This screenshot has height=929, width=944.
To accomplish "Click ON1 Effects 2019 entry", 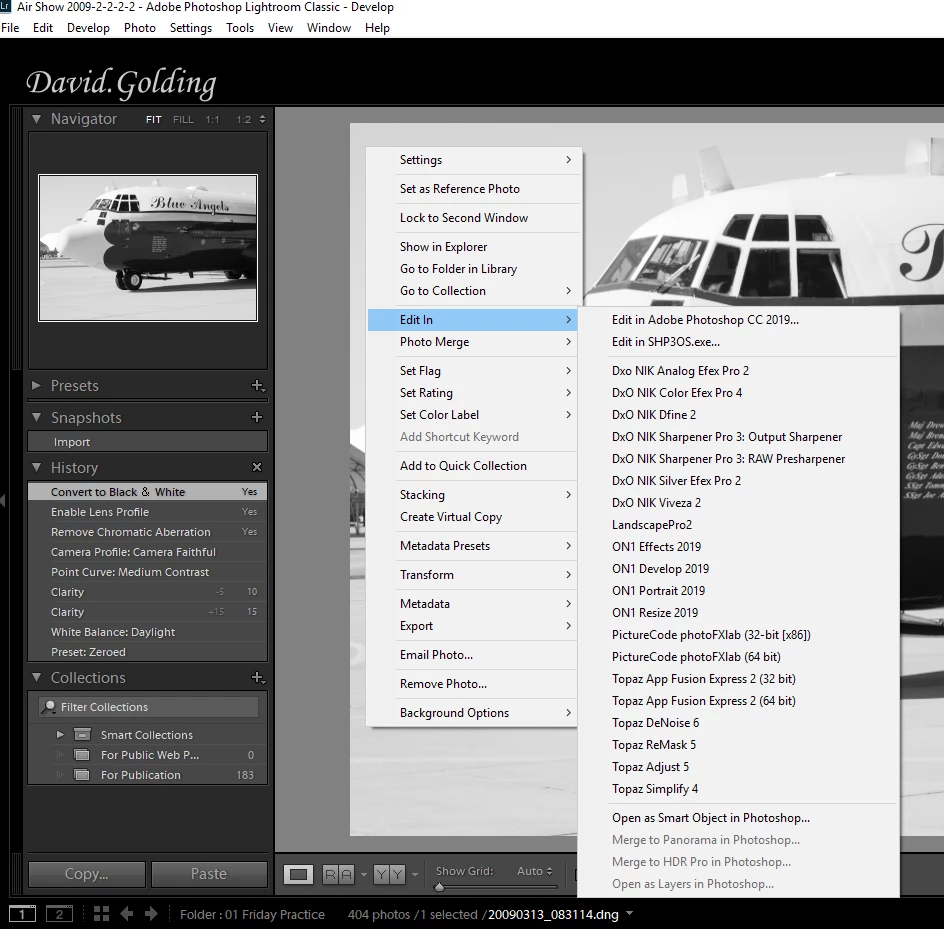I will click(738, 547).
